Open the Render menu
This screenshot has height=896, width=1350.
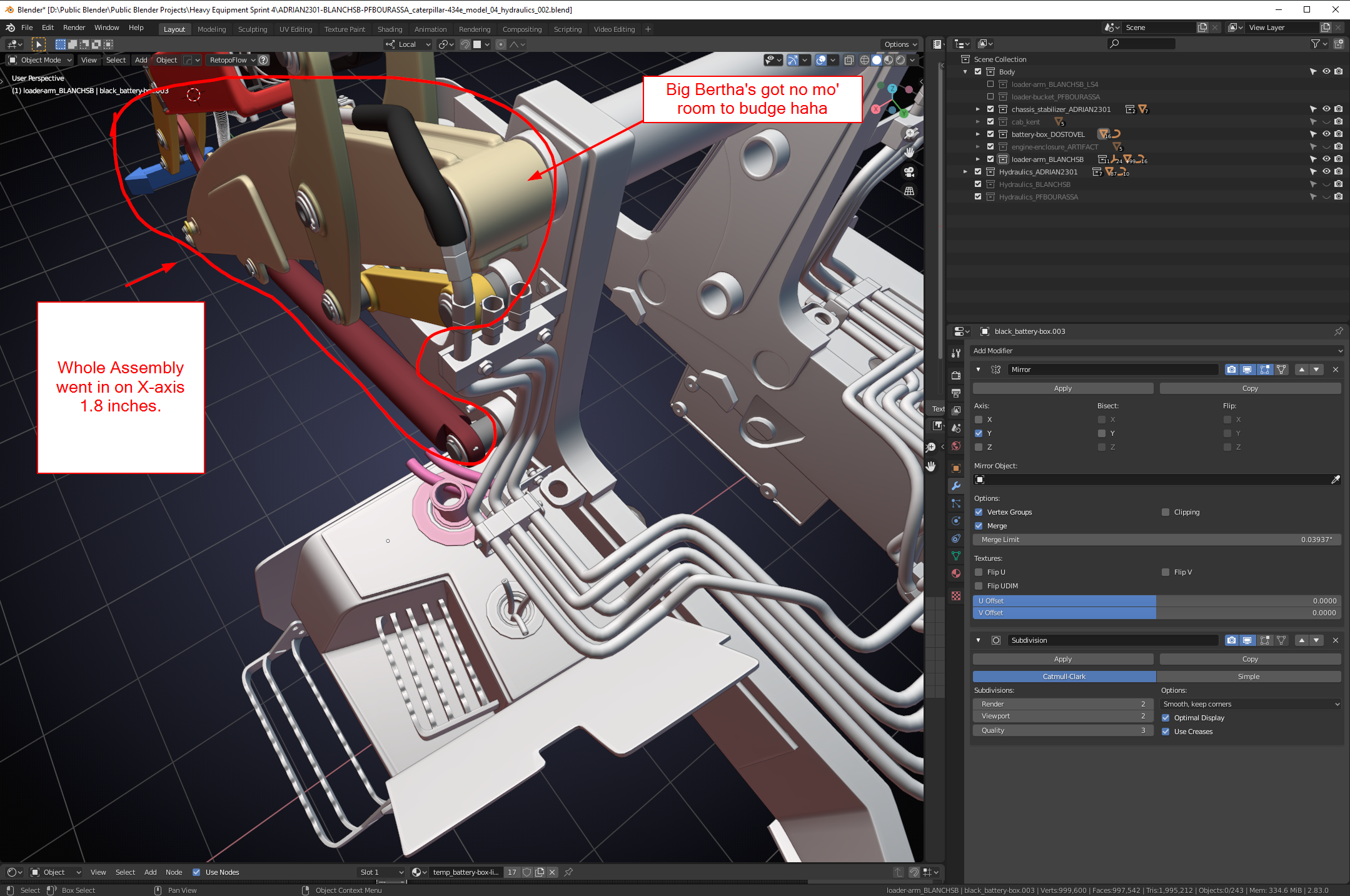pos(74,28)
